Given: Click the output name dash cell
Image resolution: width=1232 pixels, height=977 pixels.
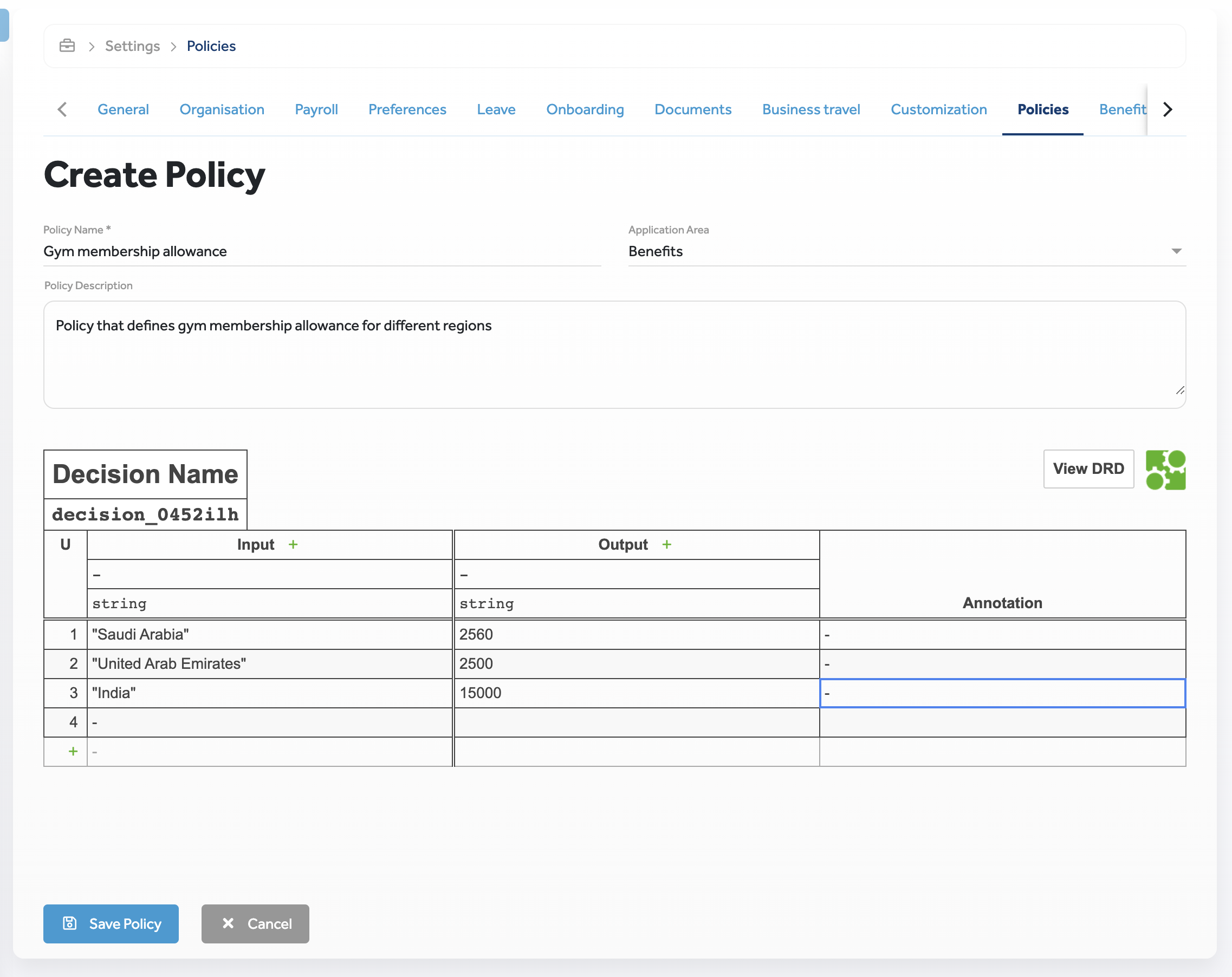Looking at the screenshot, I should click(637, 574).
